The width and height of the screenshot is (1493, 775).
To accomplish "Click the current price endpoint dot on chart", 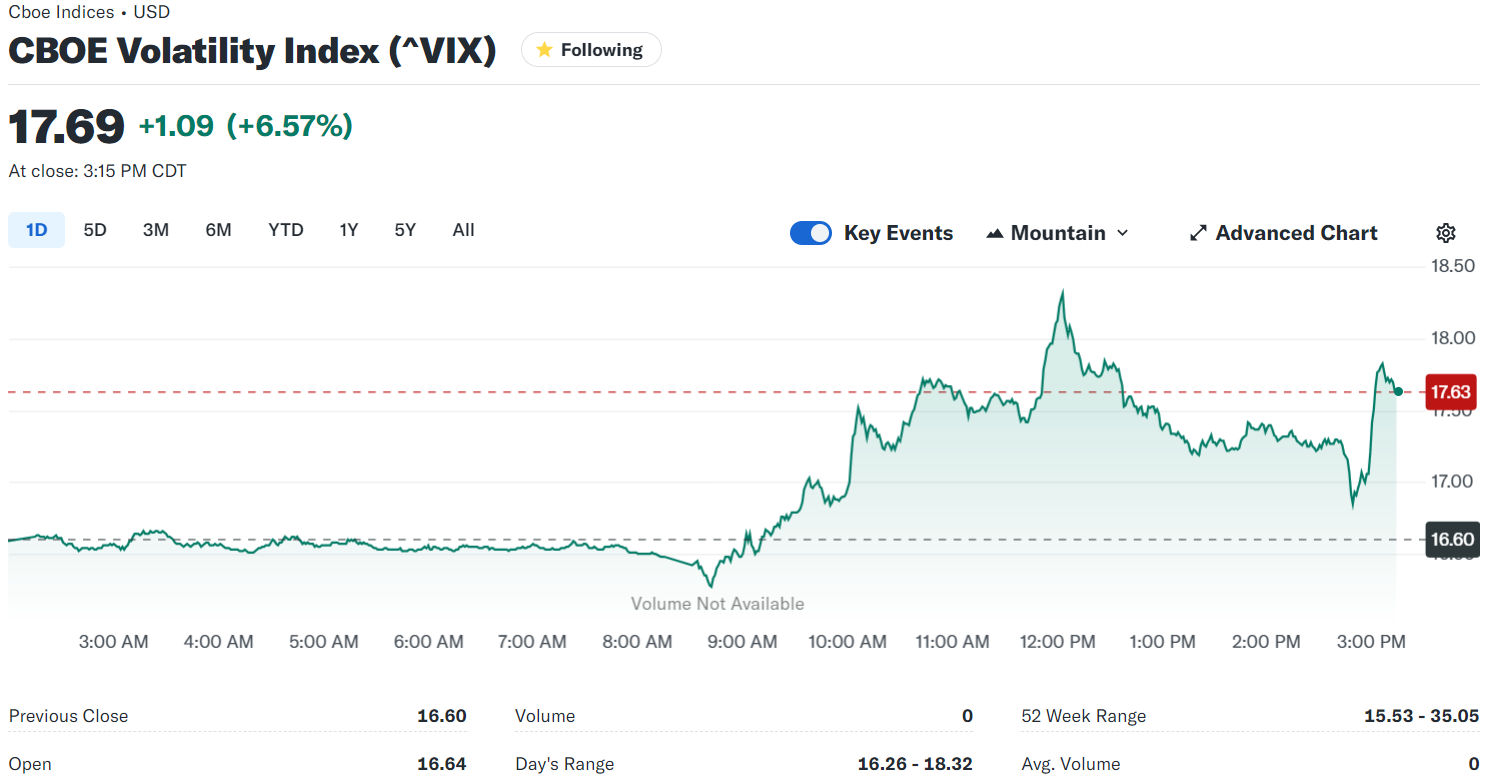I will [1398, 391].
